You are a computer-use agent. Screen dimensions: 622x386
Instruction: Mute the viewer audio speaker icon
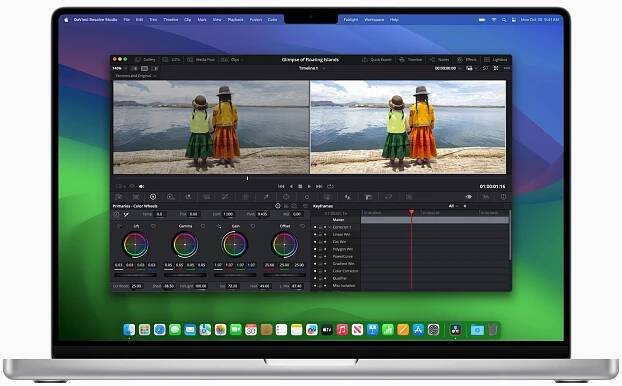coord(141,186)
